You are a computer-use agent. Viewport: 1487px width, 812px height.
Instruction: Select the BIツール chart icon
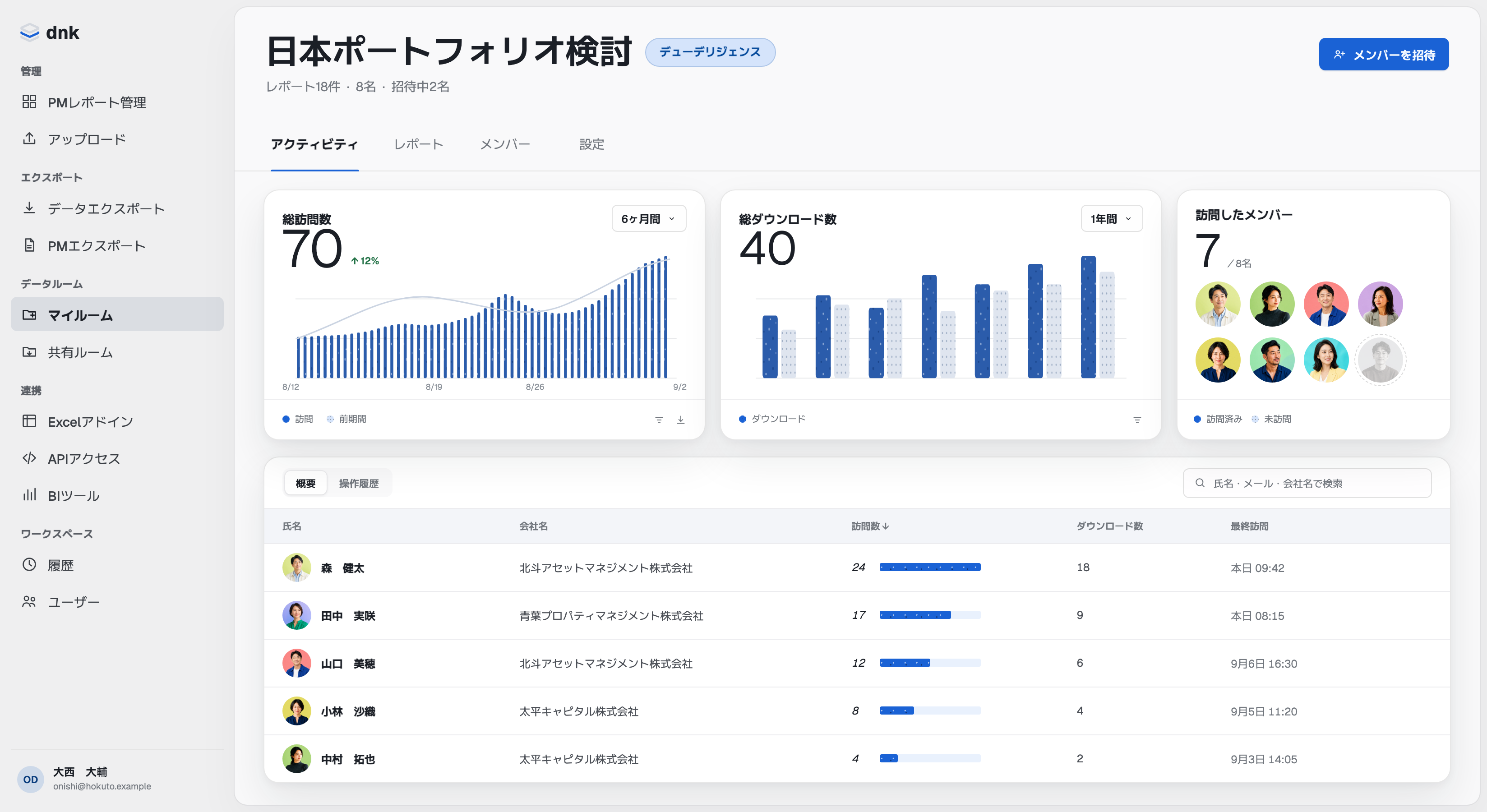click(x=29, y=495)
